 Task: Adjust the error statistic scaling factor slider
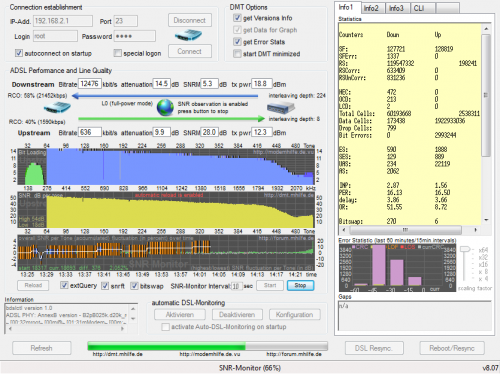click(465, 250)
